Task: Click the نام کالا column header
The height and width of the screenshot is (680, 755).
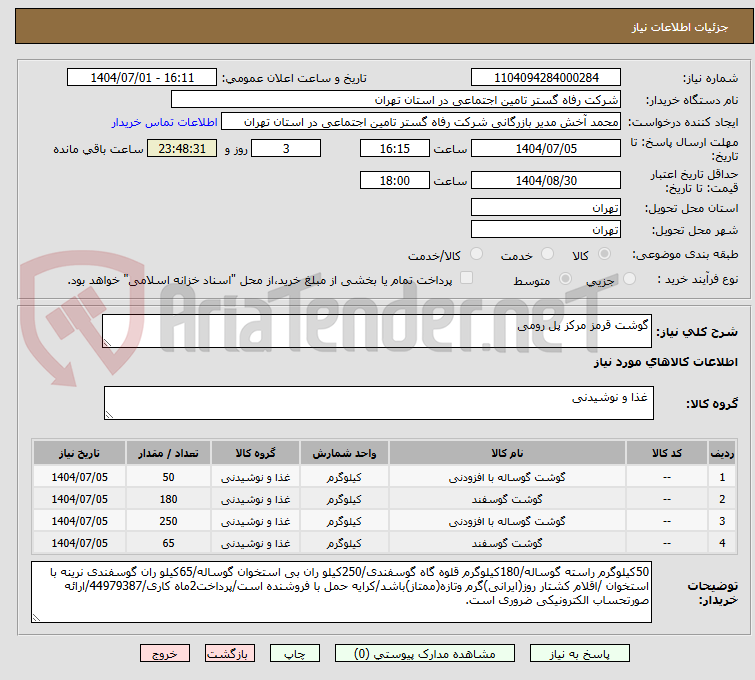Action: pos(508,453)
